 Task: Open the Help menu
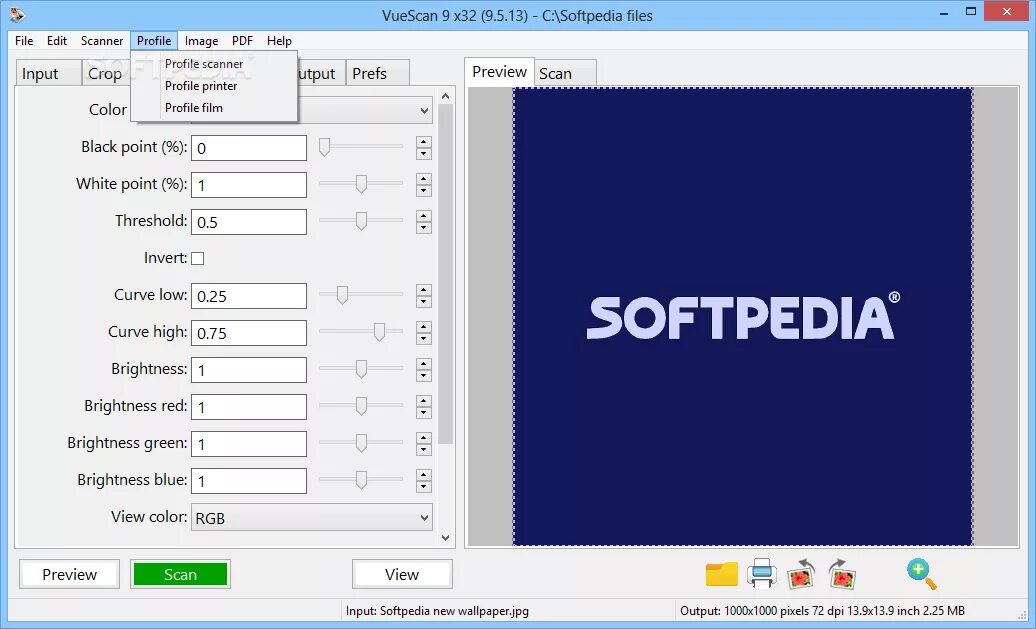(279, 41)
